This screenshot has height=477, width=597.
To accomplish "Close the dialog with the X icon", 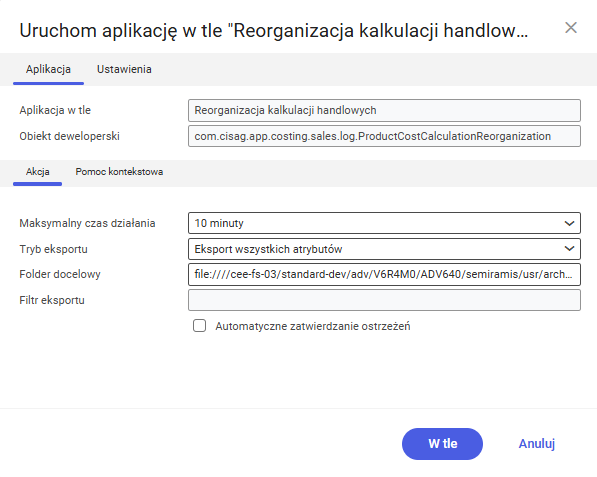I will point(571,28).
